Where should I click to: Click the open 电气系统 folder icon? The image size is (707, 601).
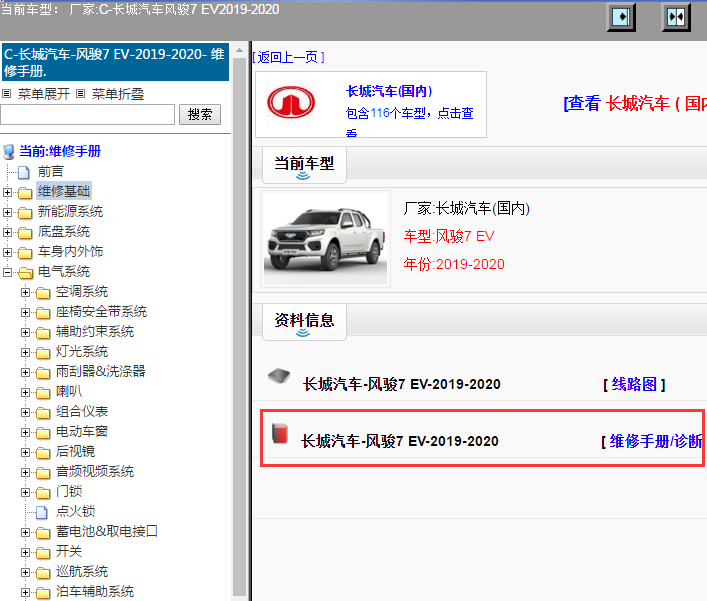(x=25, y=272)
